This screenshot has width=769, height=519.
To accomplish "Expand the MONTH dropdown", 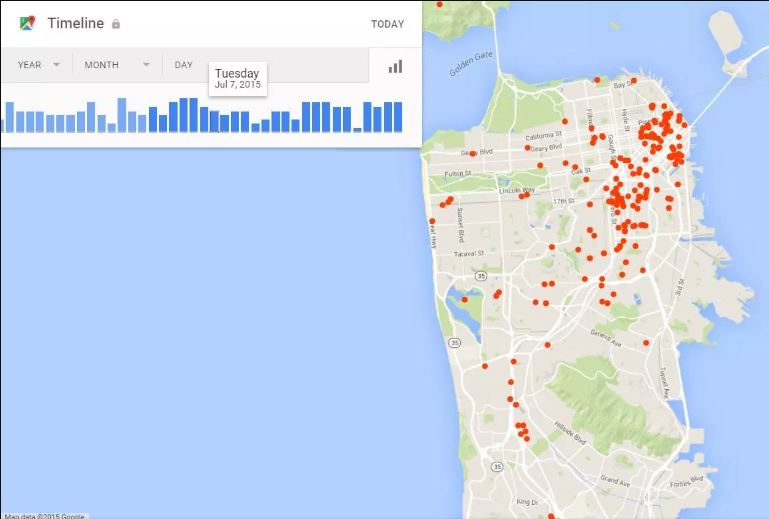I will pos(116,65).
